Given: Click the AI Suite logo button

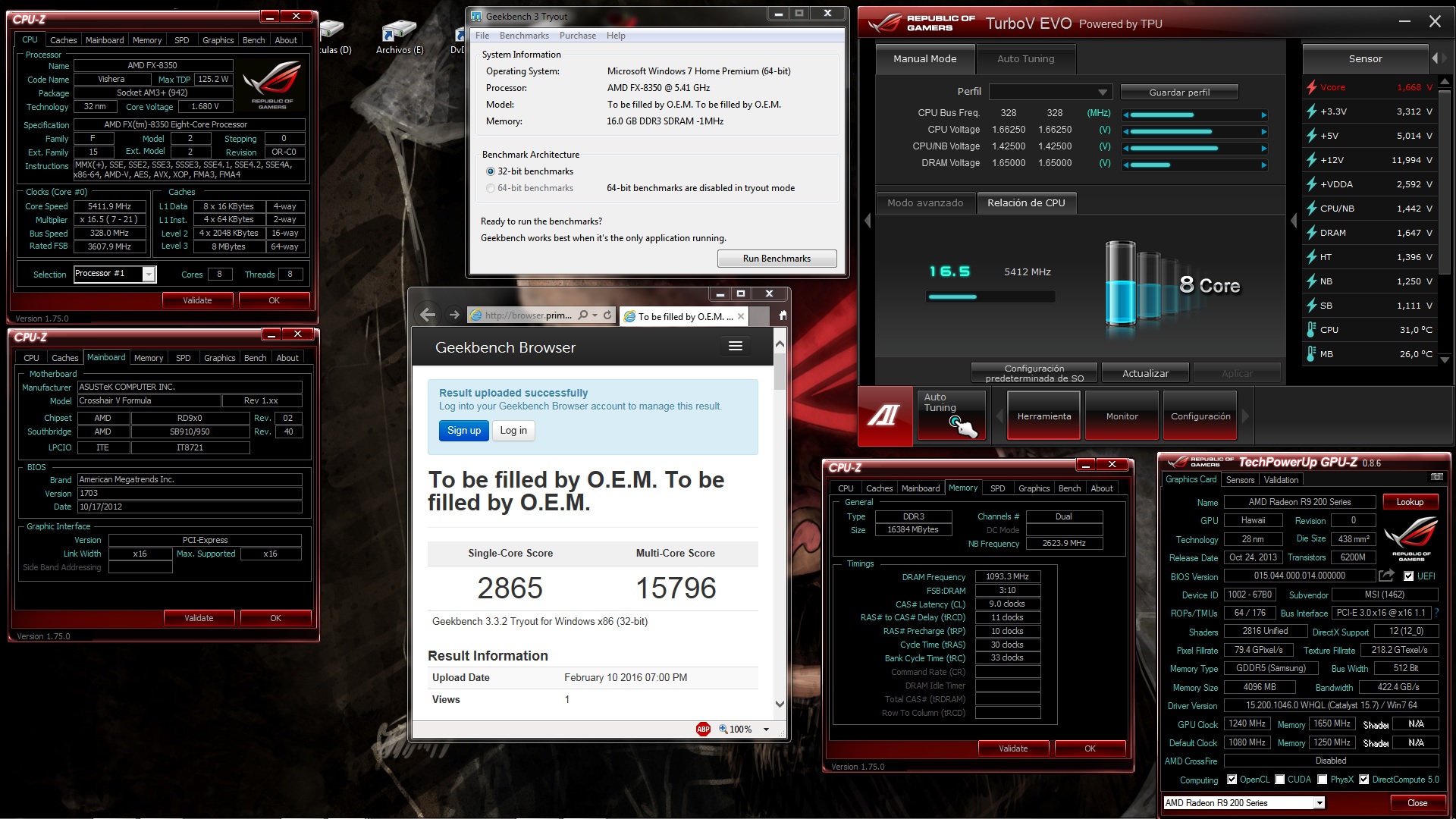Looking at the screenshot, I should (885, 415).
